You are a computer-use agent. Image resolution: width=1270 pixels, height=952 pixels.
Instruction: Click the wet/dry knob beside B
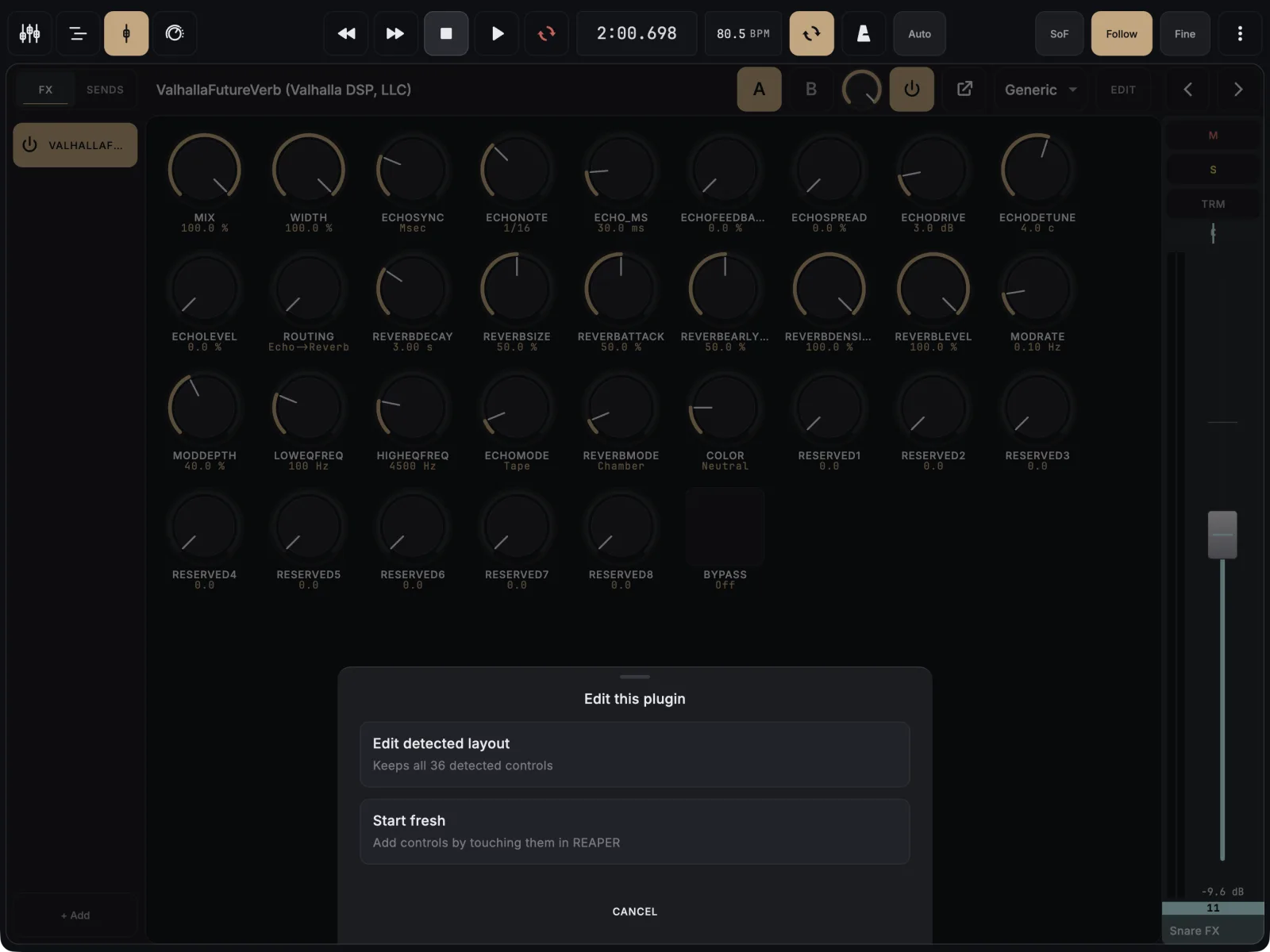coord(861,89)
